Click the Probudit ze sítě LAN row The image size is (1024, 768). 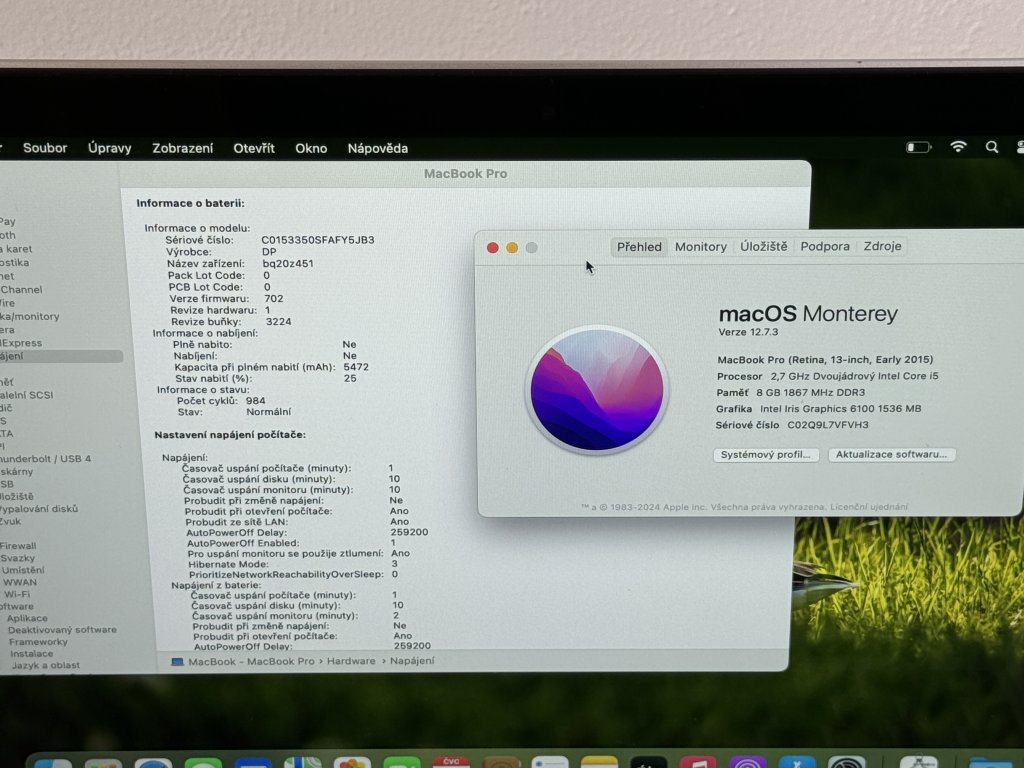[x=297, y=521]
